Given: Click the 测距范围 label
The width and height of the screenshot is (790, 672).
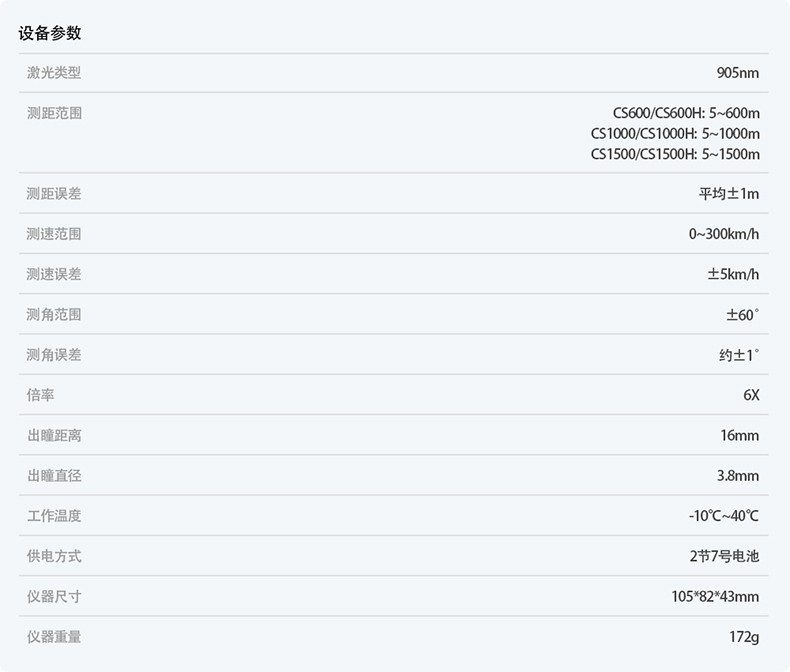Looking at the screenshot, I should [54, 113].
